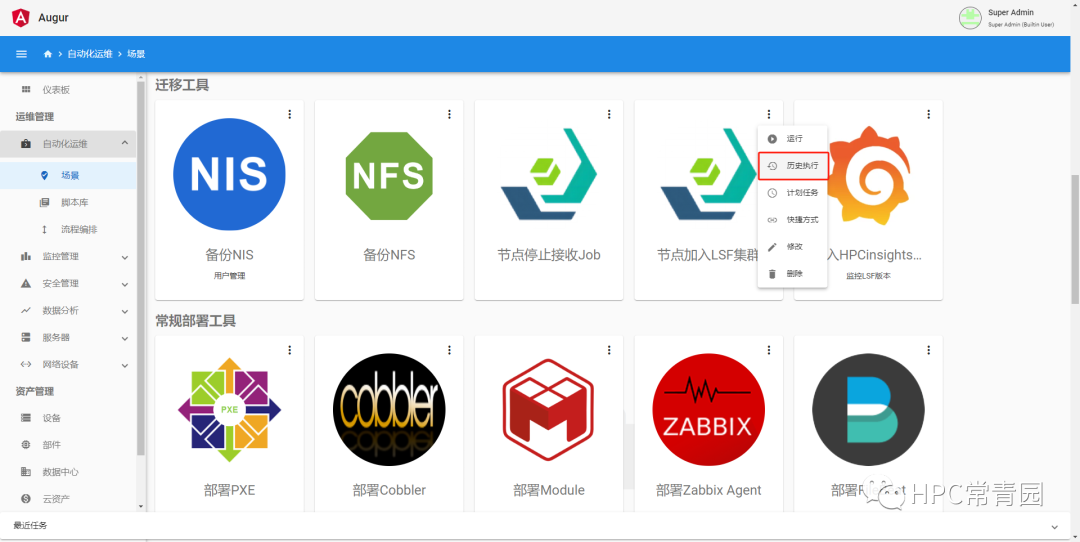Open the three-dot menu on HPCinsights card
Image resolution: width=1080 pixels, height=542 pixels.
pos(928,114)
